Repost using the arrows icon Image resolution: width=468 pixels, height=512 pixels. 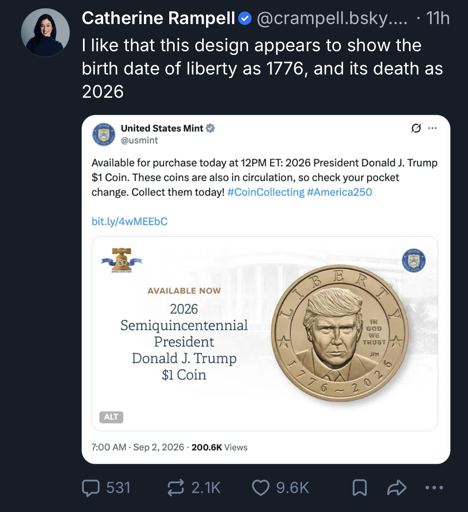coord(175,488)
